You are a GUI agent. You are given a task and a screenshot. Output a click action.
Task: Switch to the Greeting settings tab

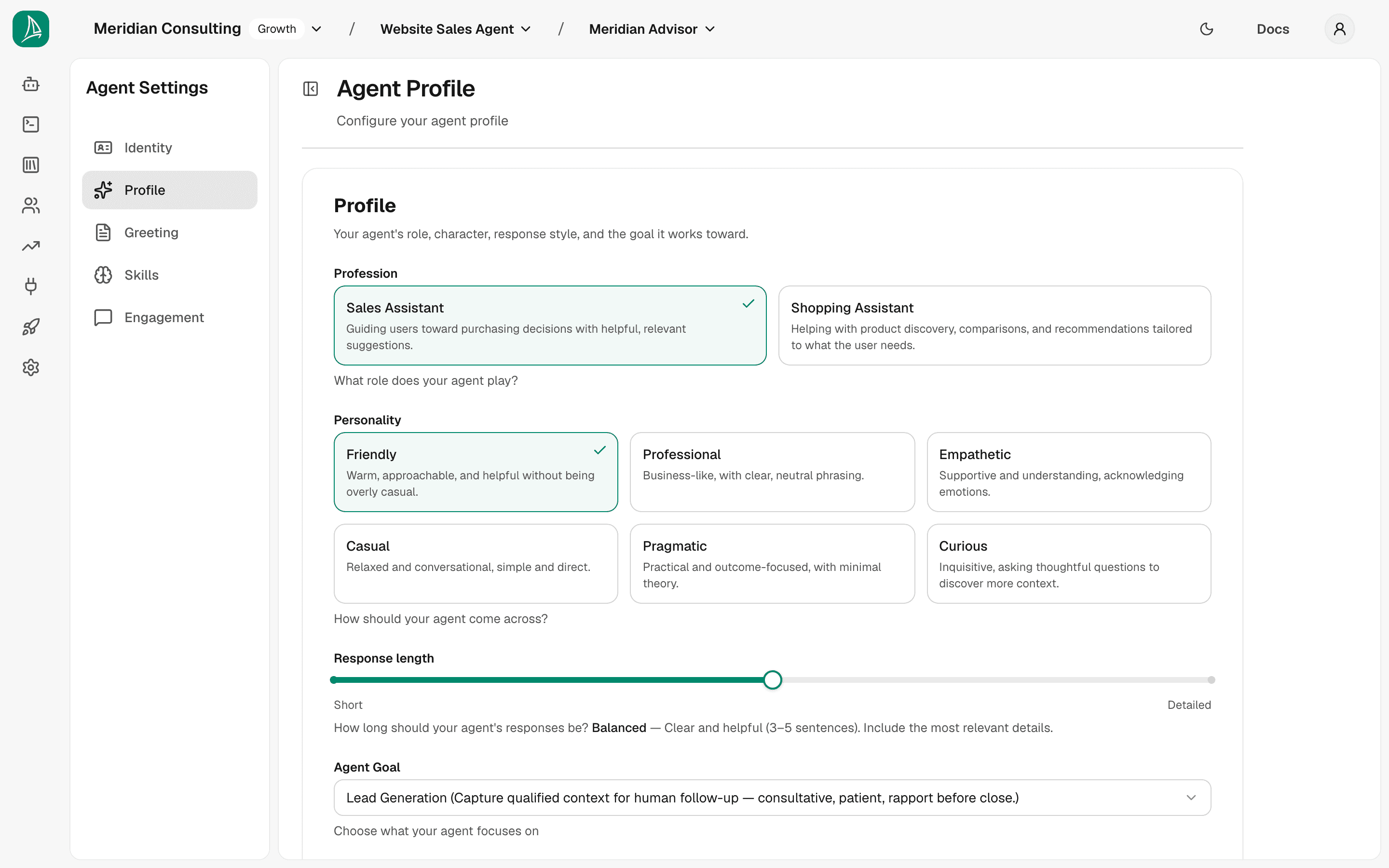pos(169,232)
